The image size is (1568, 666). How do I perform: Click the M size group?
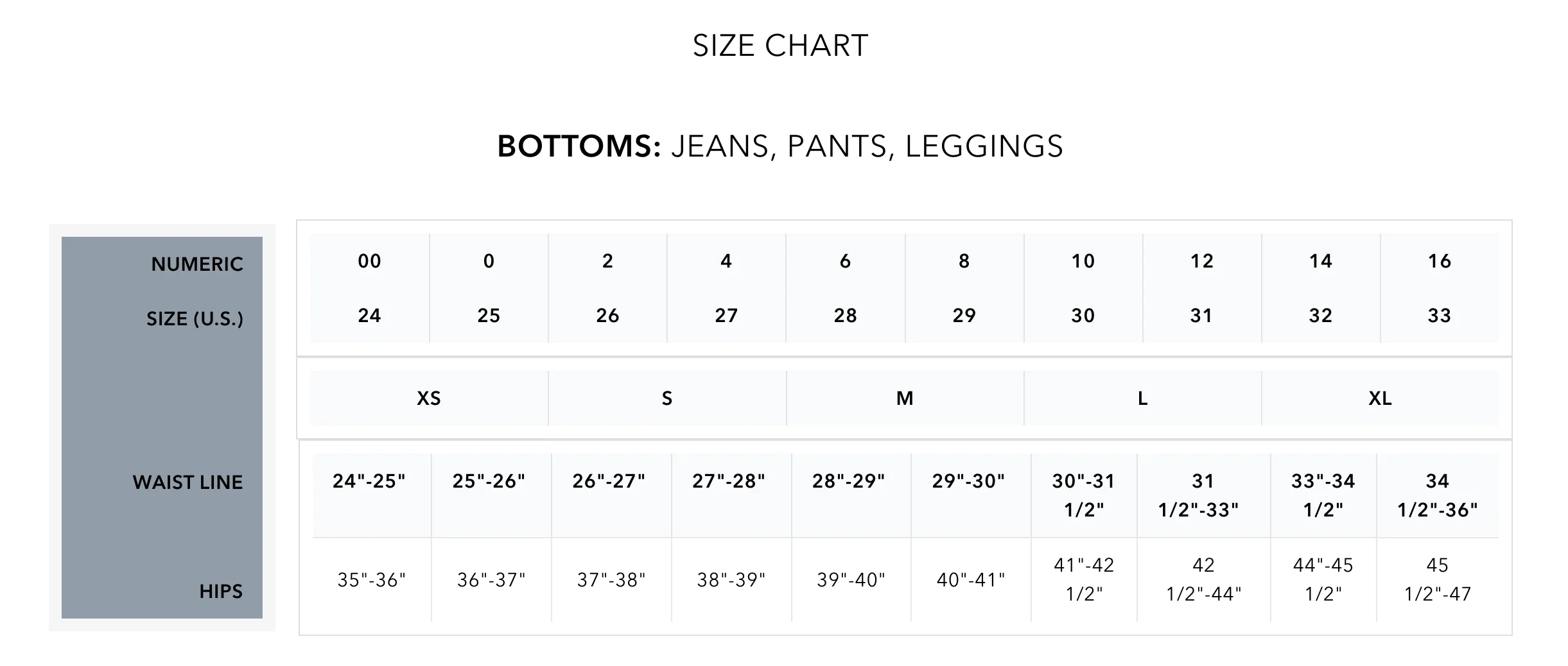click(905, 398)
